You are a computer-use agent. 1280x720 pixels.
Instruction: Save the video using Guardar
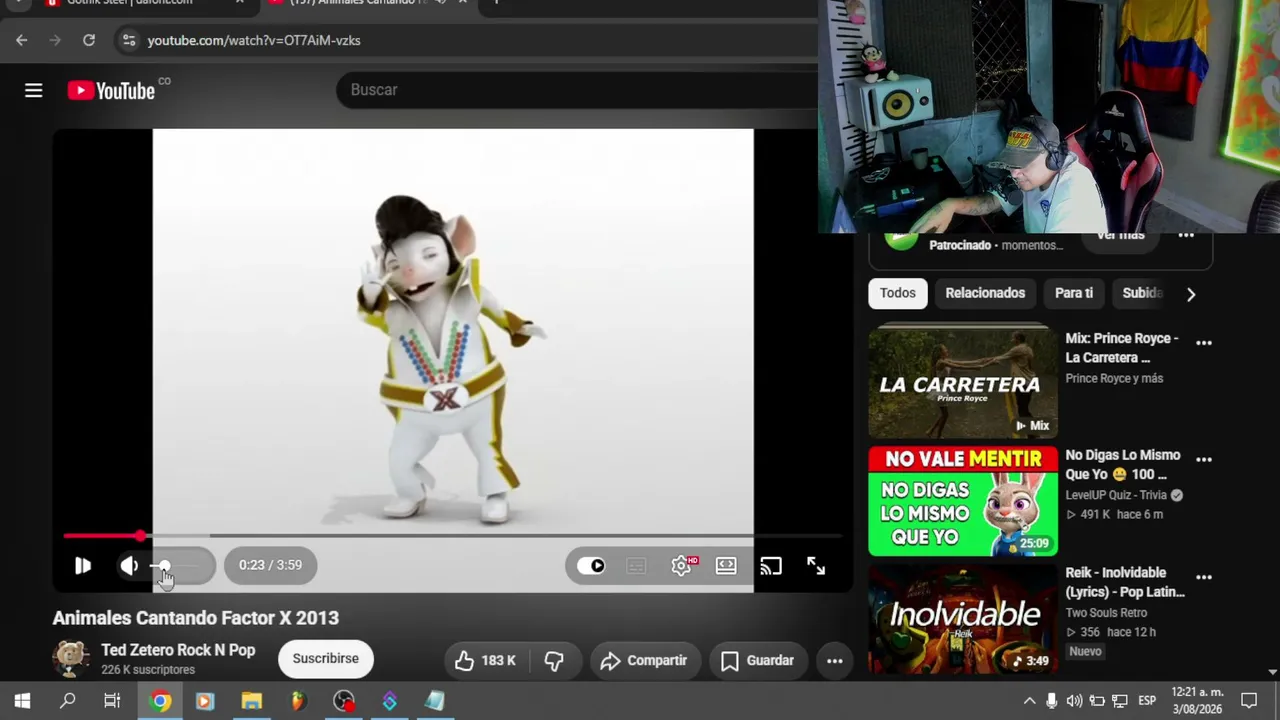(x=758, y=660)
